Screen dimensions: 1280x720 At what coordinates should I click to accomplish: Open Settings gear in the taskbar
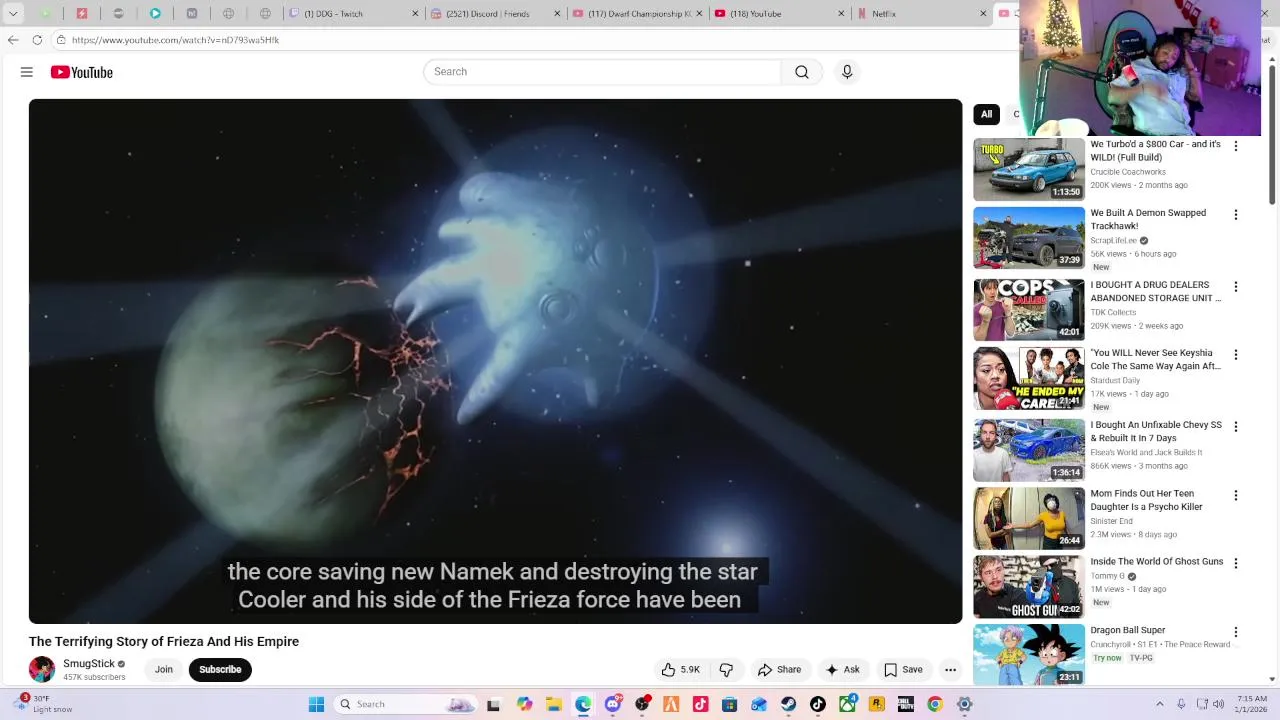965,704
